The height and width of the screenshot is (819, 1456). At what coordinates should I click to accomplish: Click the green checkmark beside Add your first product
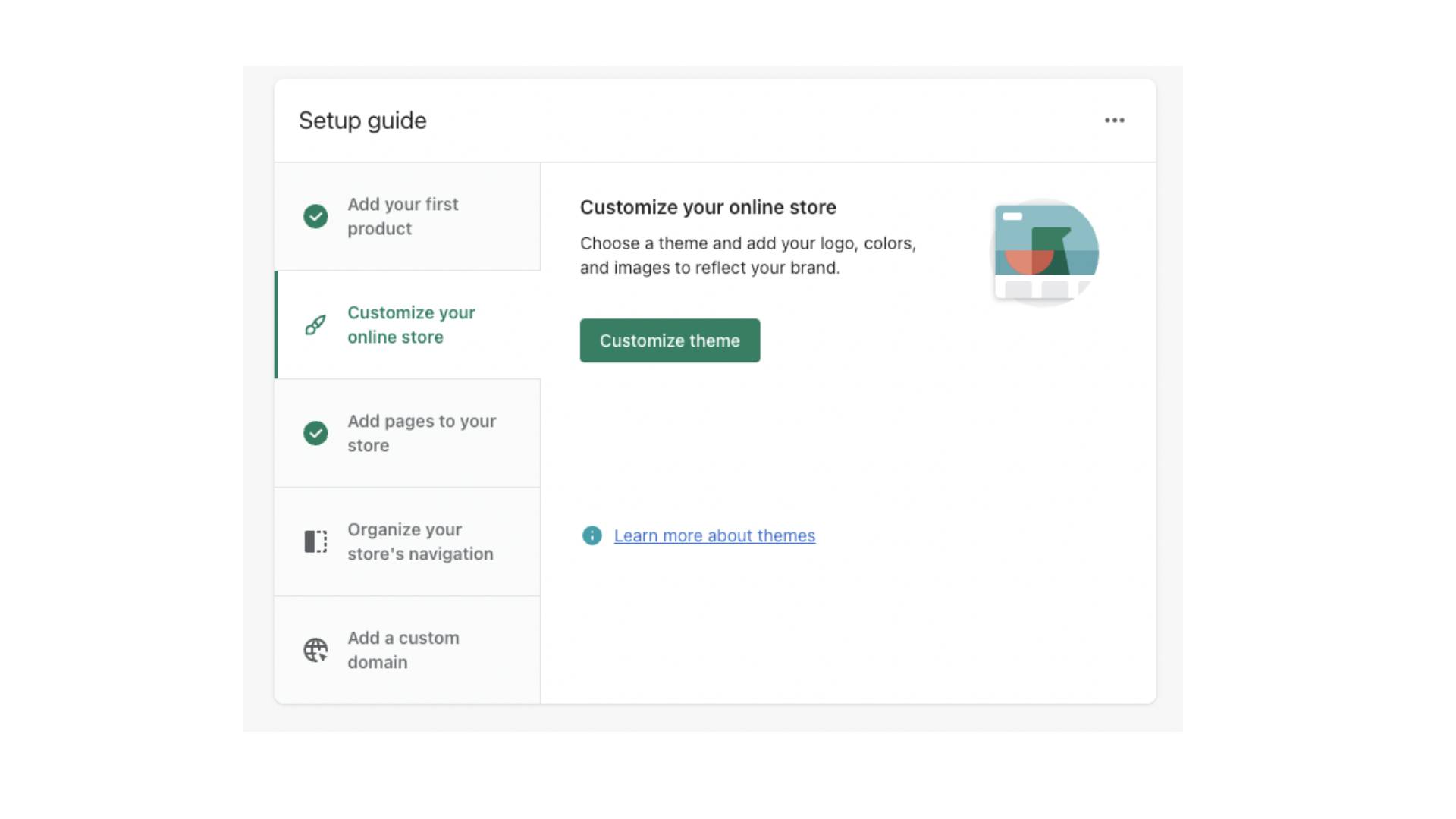pyautogui.click(x=315, y=217)
